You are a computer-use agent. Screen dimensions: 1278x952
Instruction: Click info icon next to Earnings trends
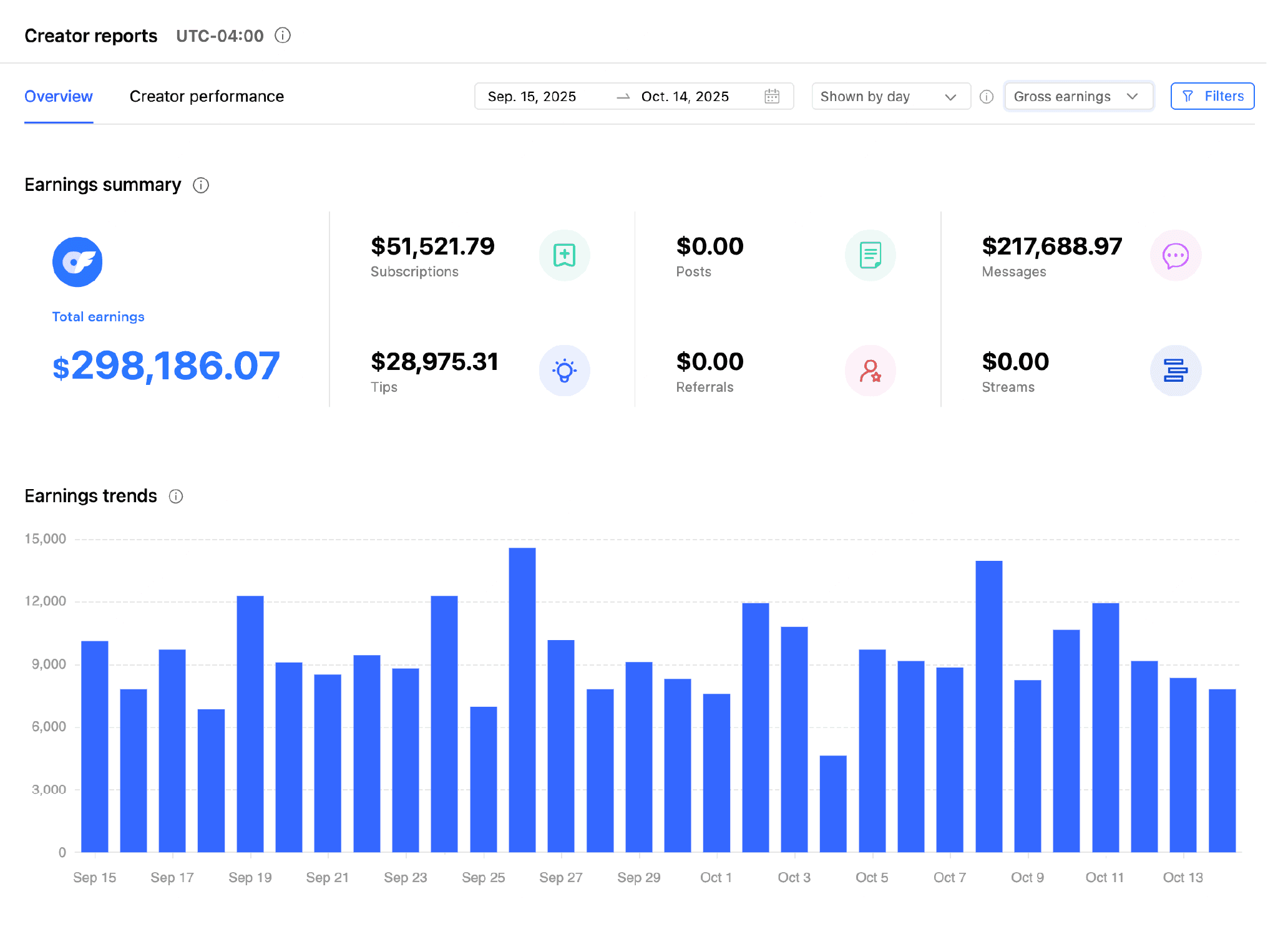(176, 497)
